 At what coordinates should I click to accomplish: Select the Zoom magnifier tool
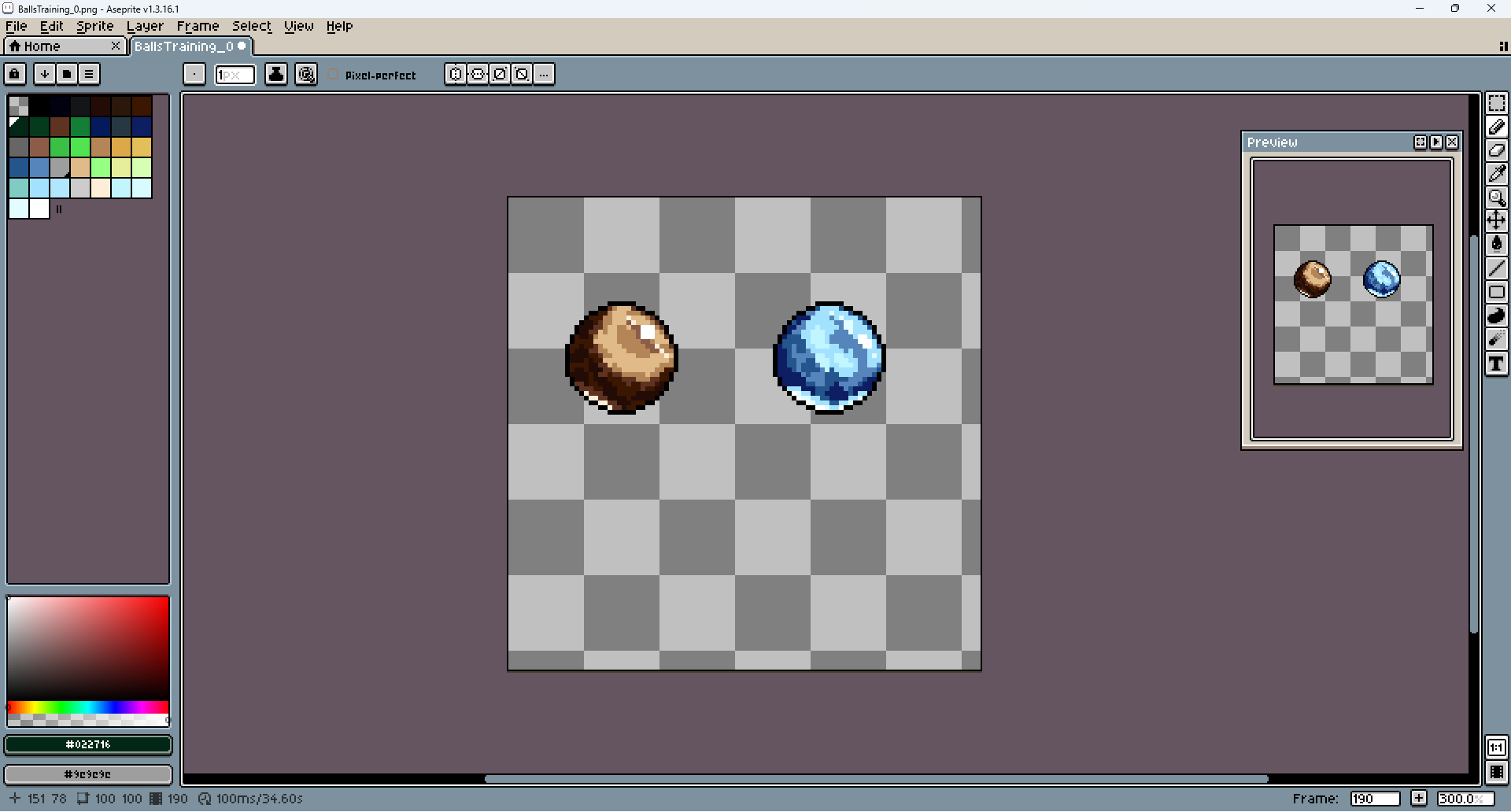tap(1496, 197)
